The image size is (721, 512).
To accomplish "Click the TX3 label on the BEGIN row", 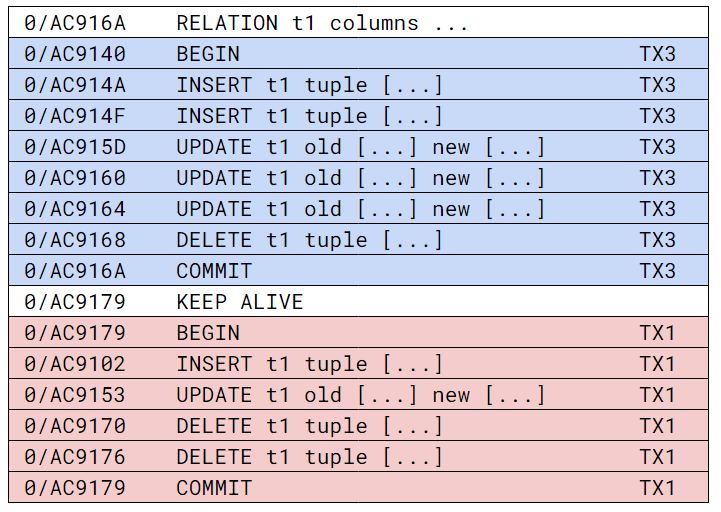I will click(x=658, y=54).
